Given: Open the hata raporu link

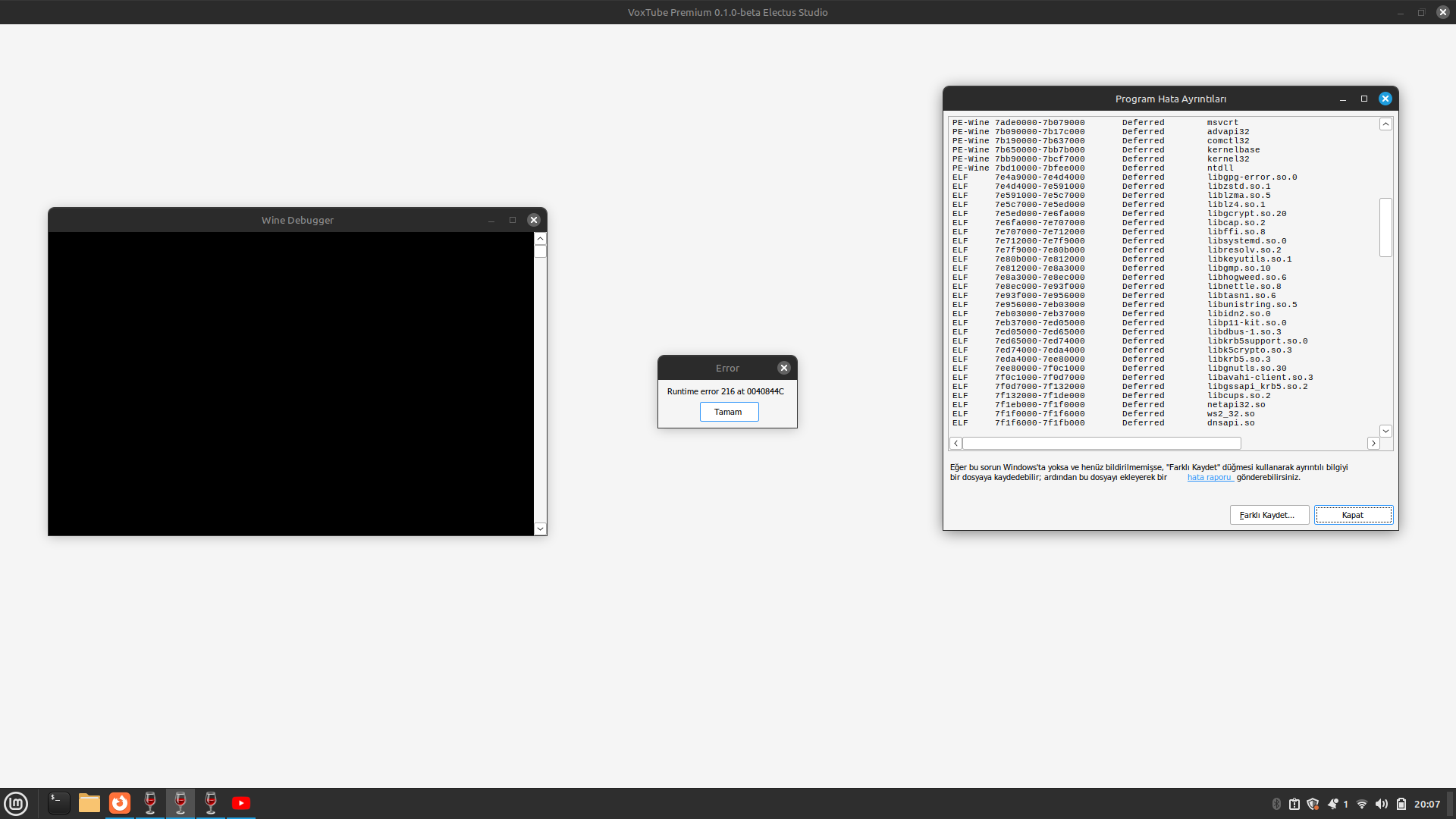Looking at the screenshot, I should [x=1210, y=478].
